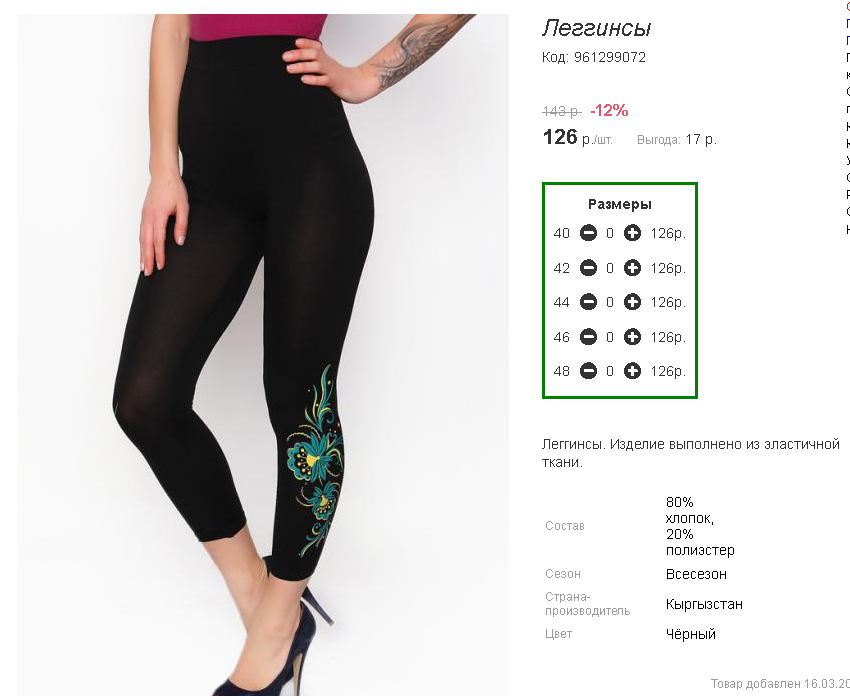Add one item of size 48
This screenshot has width=850, height=696.
tap(632, 371)
